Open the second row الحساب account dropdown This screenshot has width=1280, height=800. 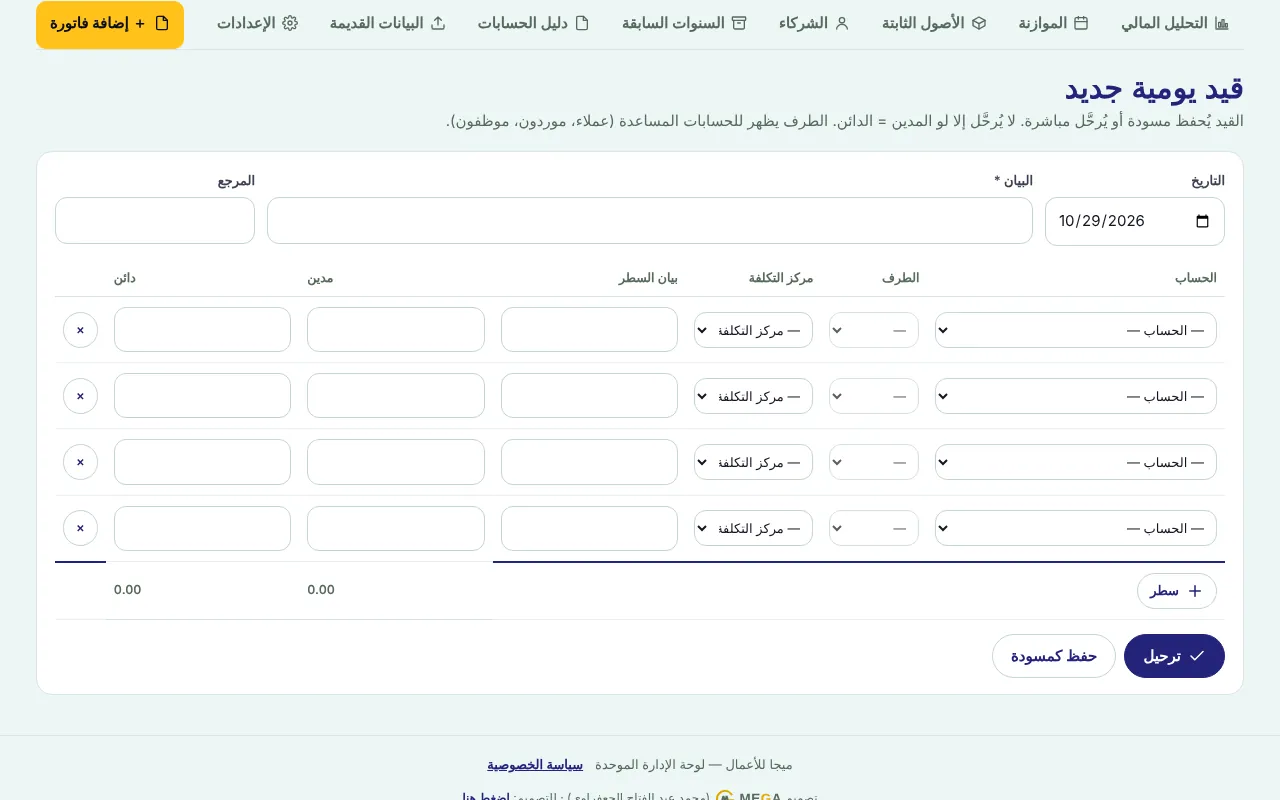pyautogui.click(x=1076, y=396)
